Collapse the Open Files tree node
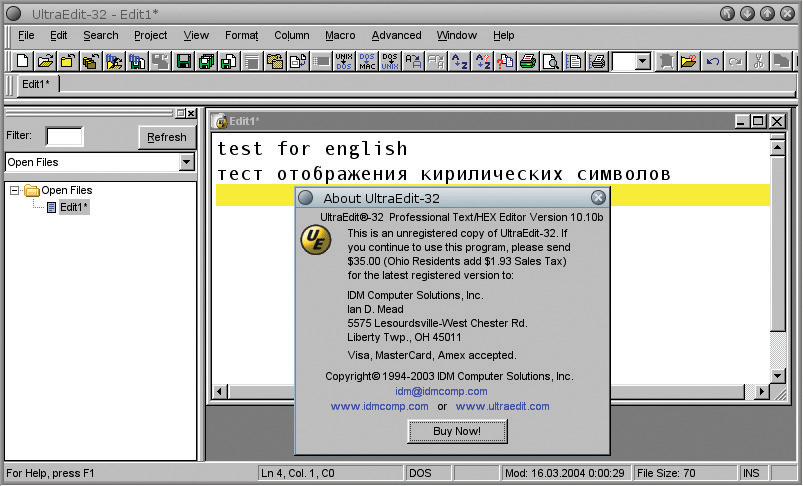The image size is (803, 486). tap(14, 191)
